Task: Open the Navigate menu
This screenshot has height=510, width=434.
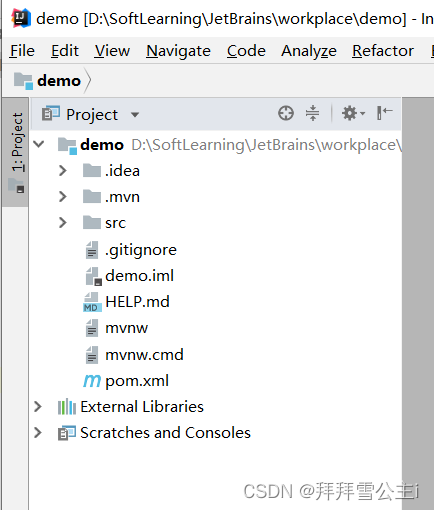Action: (x=178, y=51)
